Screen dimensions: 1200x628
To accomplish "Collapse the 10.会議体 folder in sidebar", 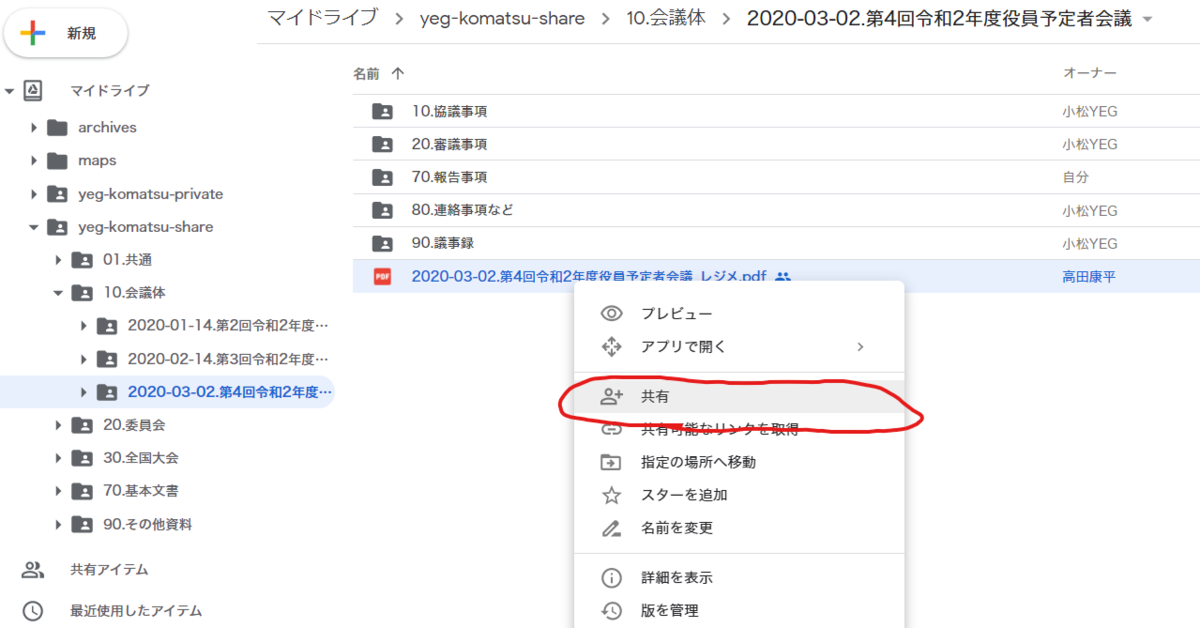I will click(58, 293).
